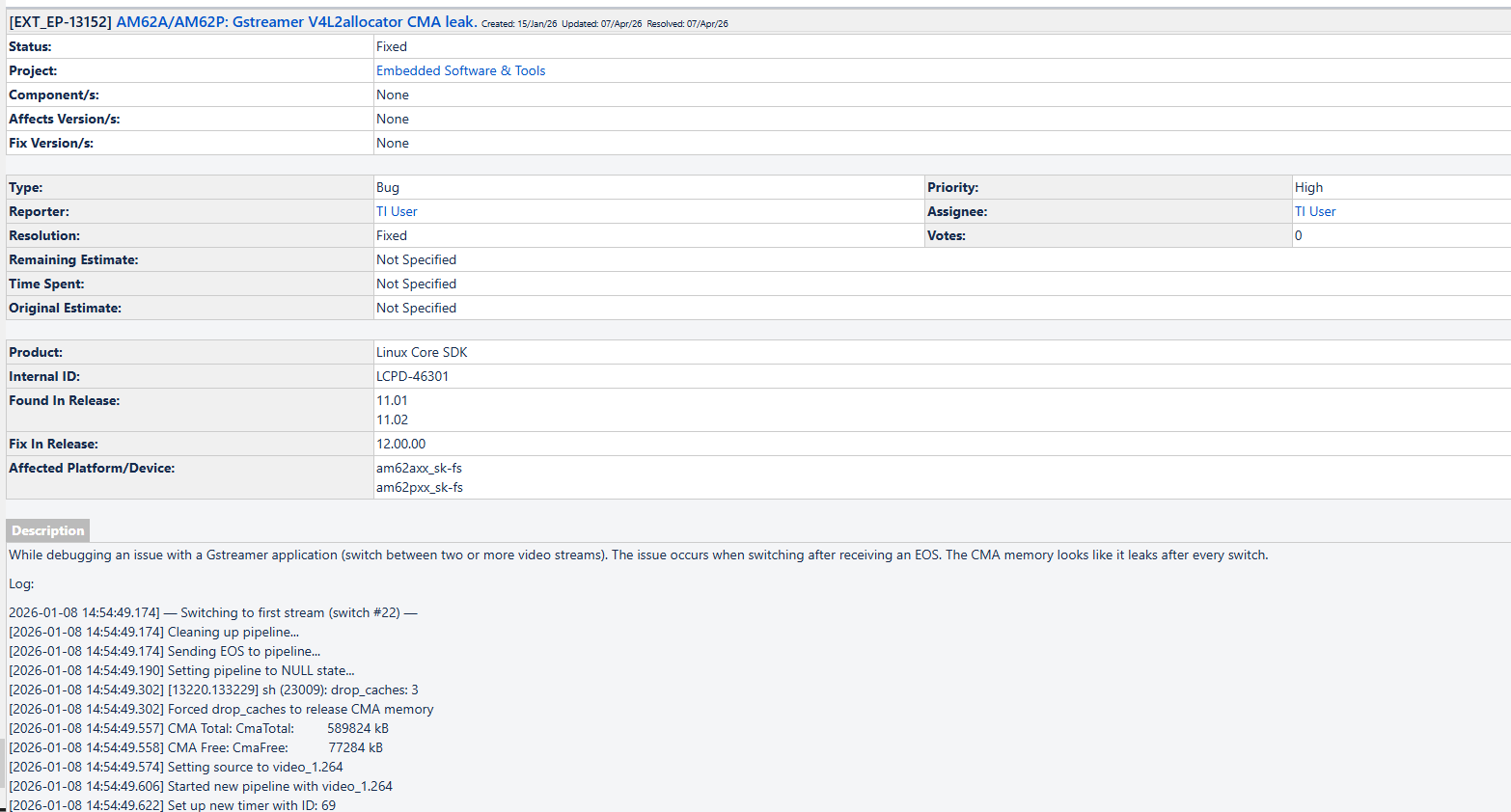Viewport: 1511px width, 812px height.
Task: Click the log line "Setting pipeline to NULL state..."
Action: 182,670
